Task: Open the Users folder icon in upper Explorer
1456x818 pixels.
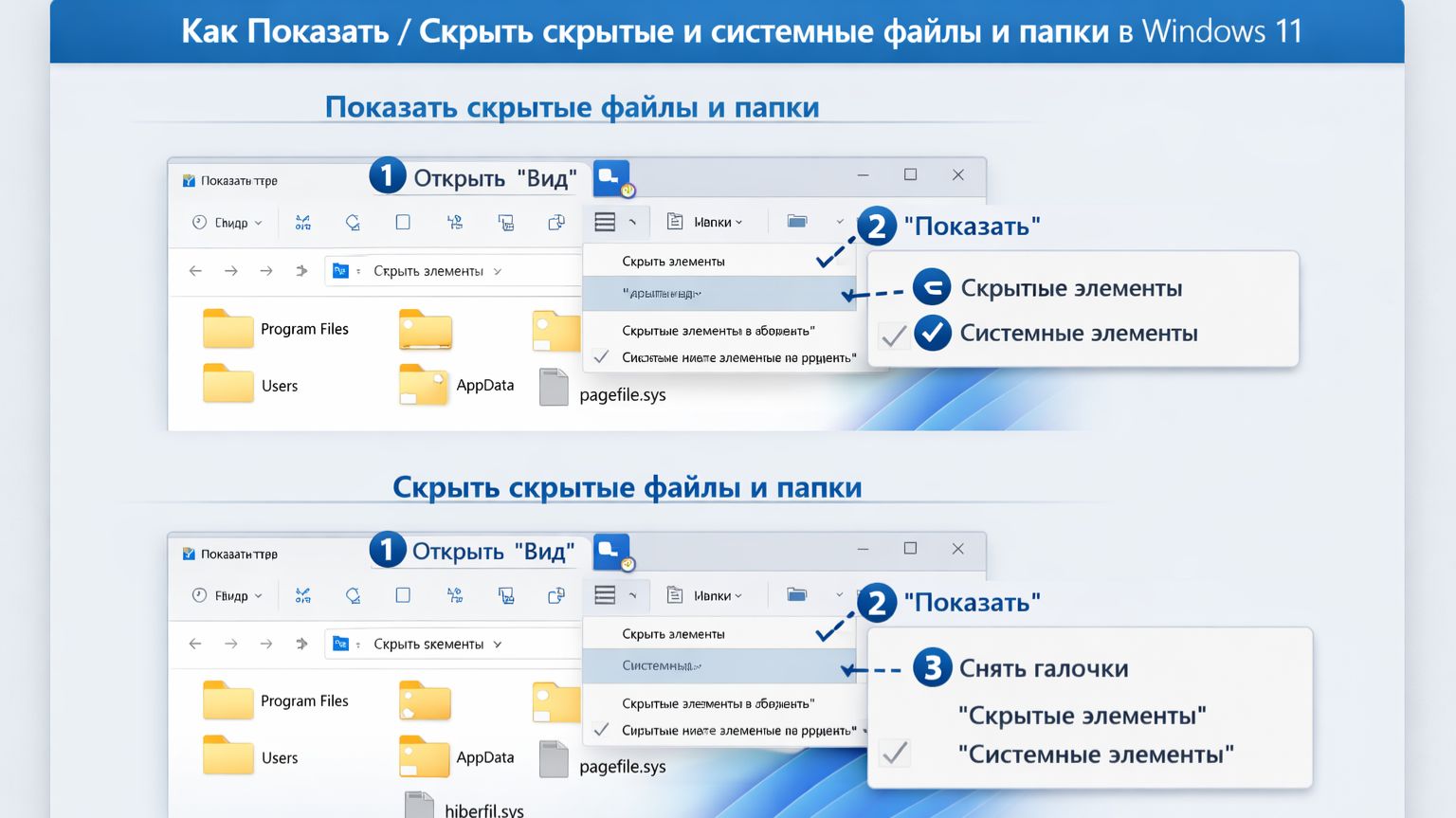Action: [x=228, y=384]
